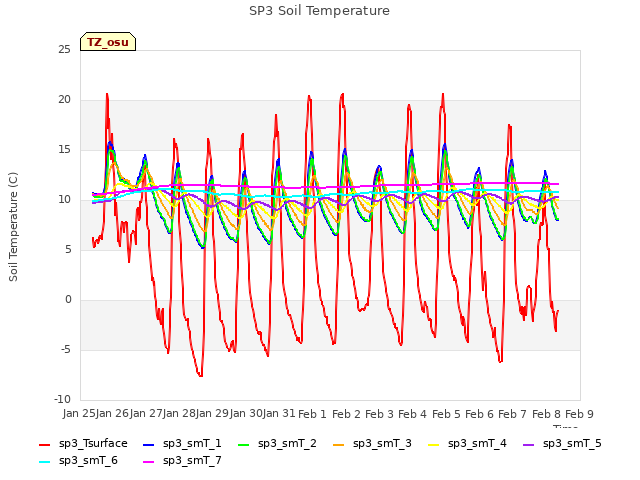Toggle the sp3_smT_5 legend entry
Screen dimensions: 640x480
point(562,444)
